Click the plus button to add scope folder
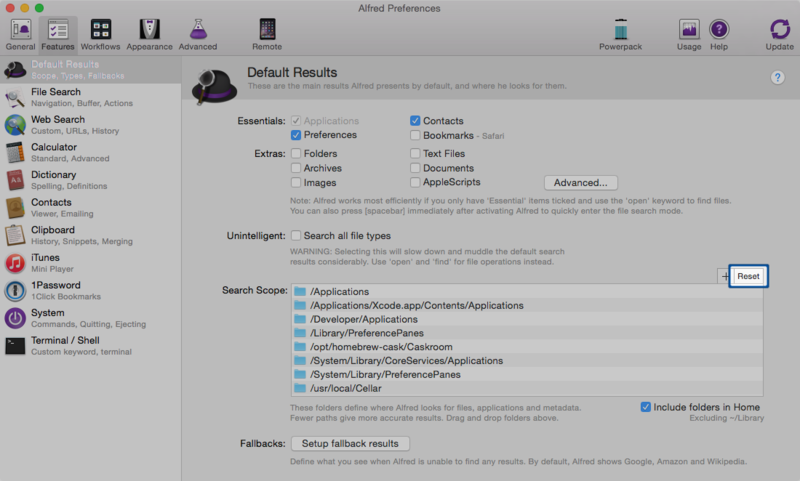Viewport: 800px width, 481px height. coord(724,276)
